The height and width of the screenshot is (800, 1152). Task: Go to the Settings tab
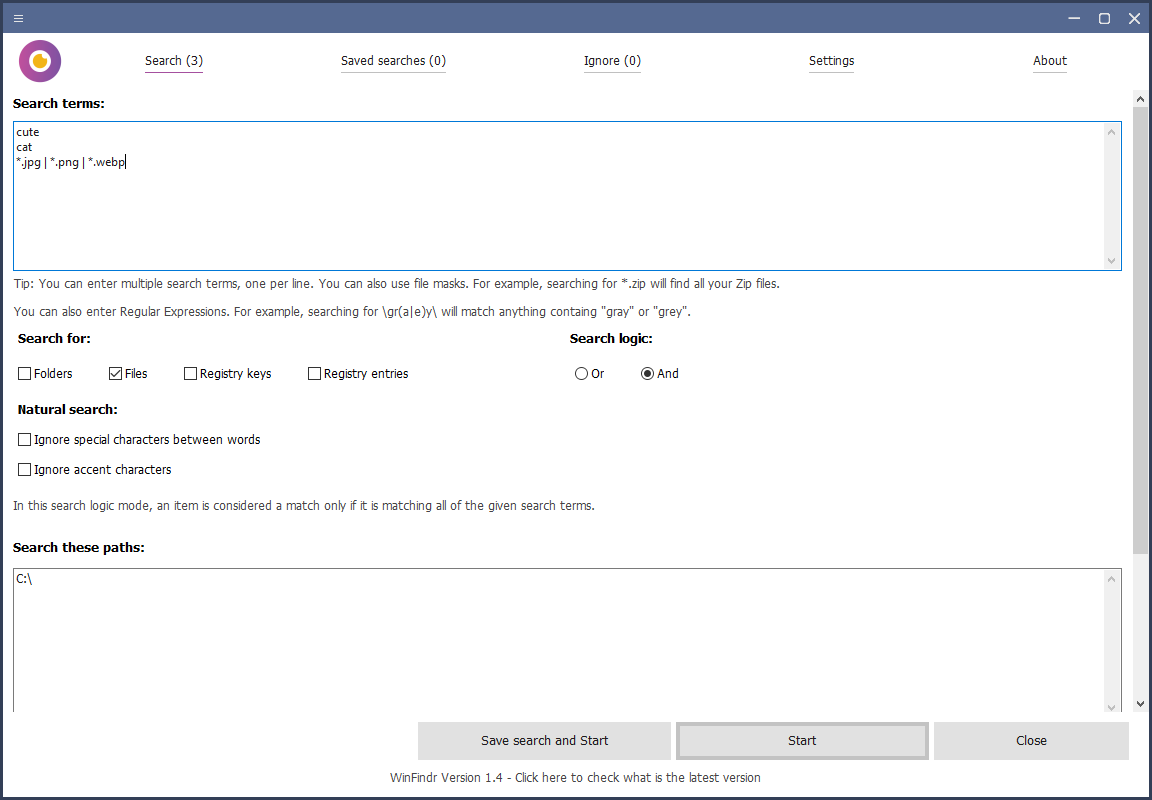pyautogui.click(x=831, y=61)
